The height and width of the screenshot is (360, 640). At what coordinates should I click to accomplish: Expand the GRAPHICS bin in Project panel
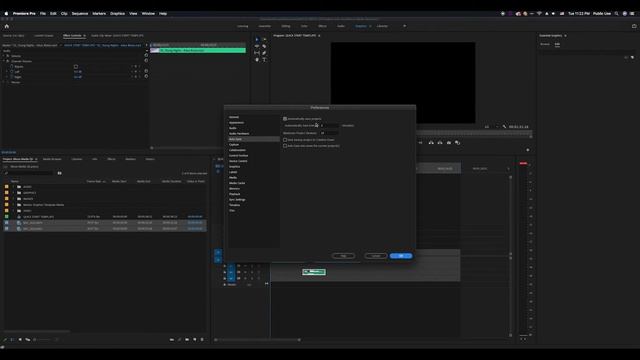click(13, 193)
